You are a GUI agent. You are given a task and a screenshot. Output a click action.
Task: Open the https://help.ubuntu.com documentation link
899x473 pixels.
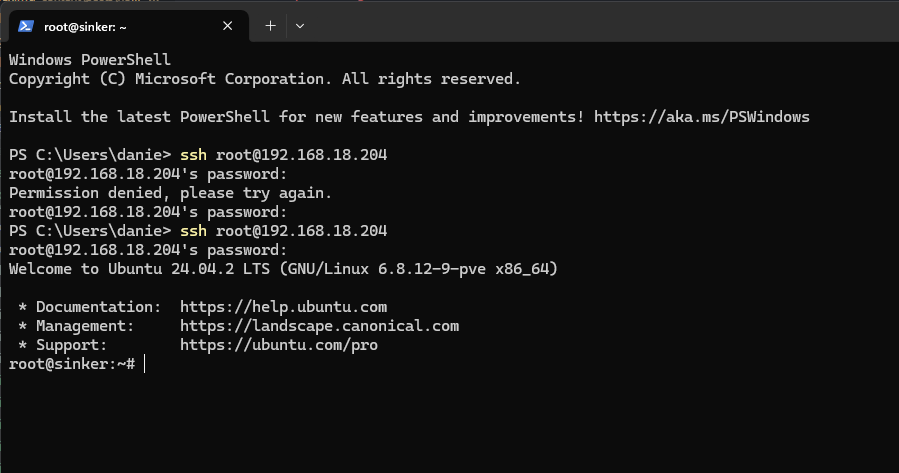tap(283, 307)
